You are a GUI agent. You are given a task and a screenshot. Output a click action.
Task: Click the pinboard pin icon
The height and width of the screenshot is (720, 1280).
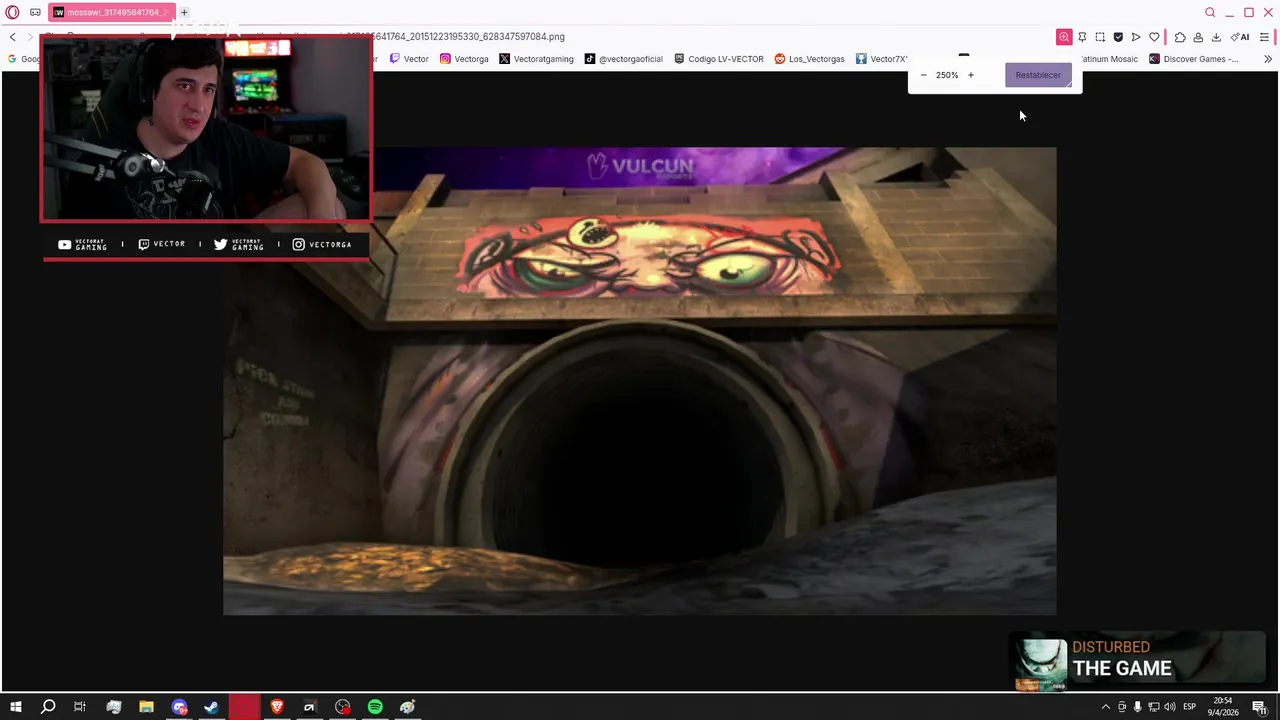click(1082, 37)
